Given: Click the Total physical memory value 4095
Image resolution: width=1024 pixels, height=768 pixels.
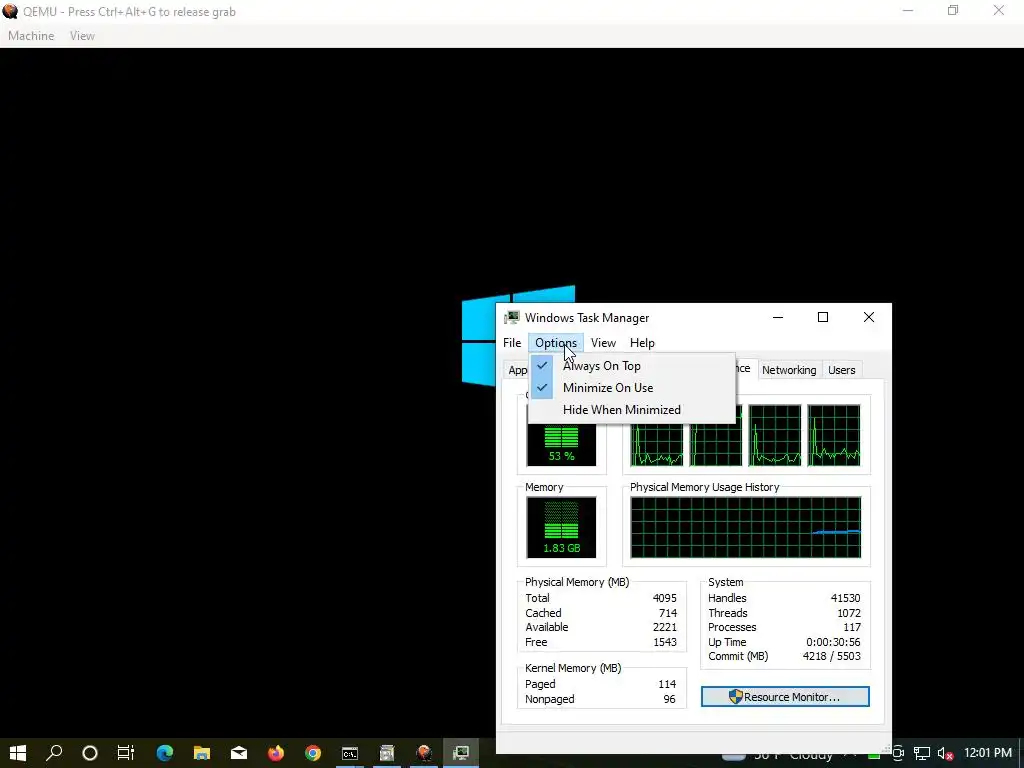Looking at the screenshot, I should point(664,598).
